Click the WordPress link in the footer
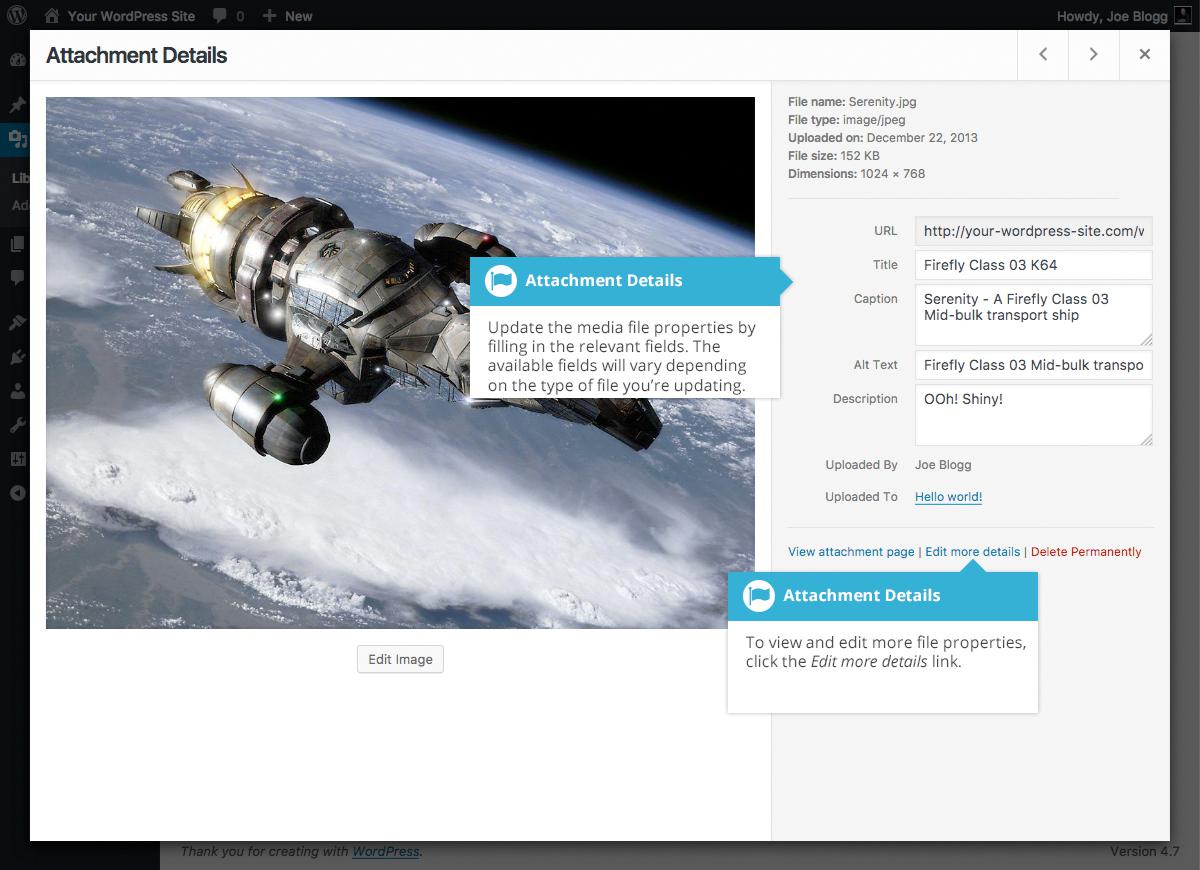Viewport: 1200px width, 870px height. click(386, 852)
